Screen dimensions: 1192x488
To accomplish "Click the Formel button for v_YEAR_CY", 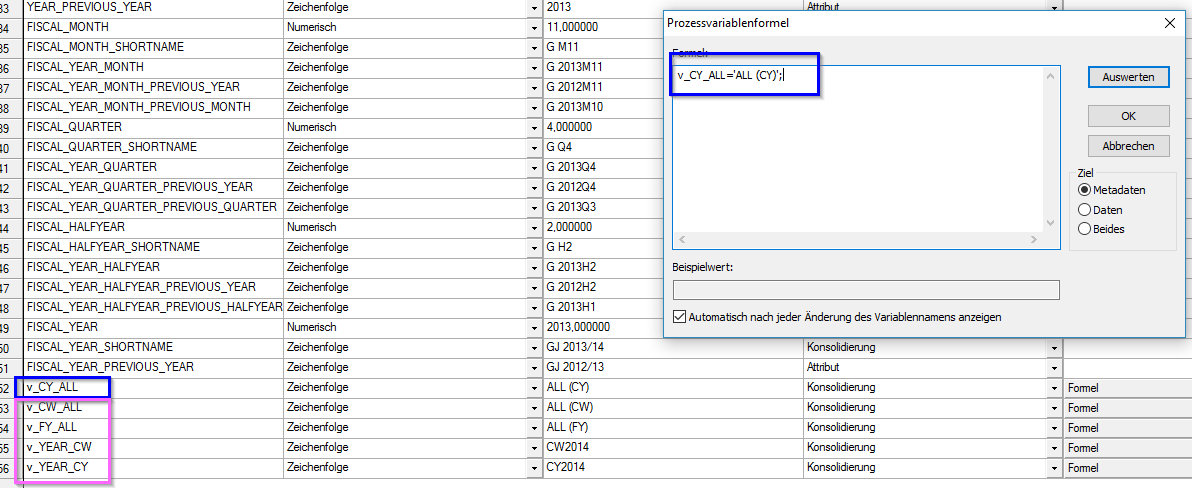I will pyautogui.click(x=1127, y=468).
